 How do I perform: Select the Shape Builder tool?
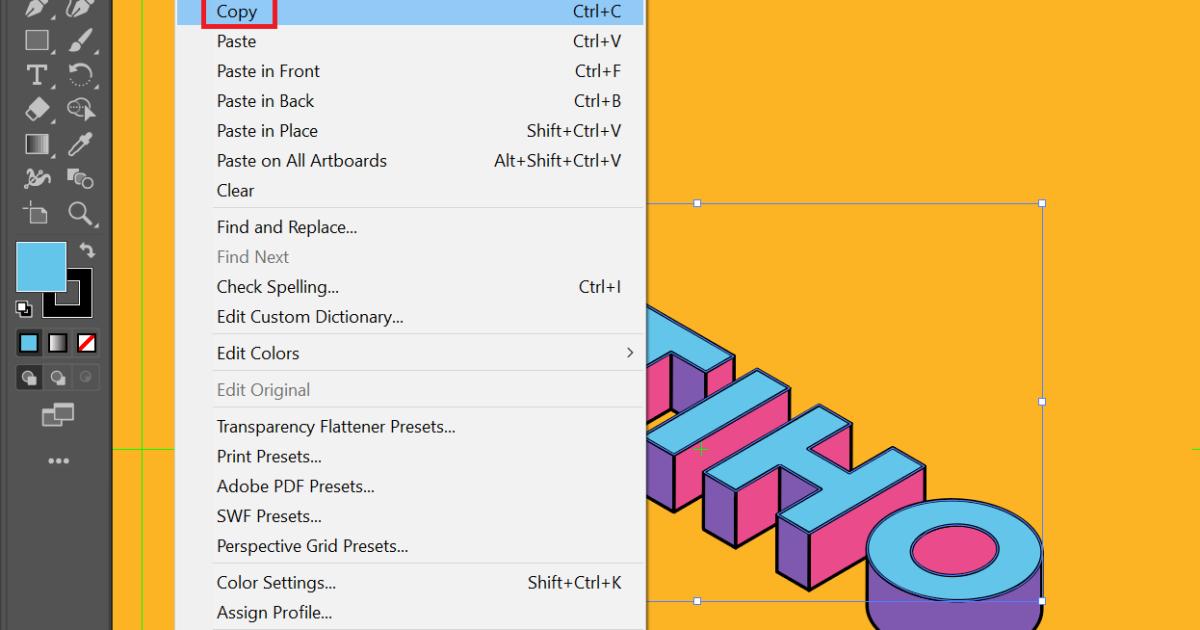coord(80,108)
